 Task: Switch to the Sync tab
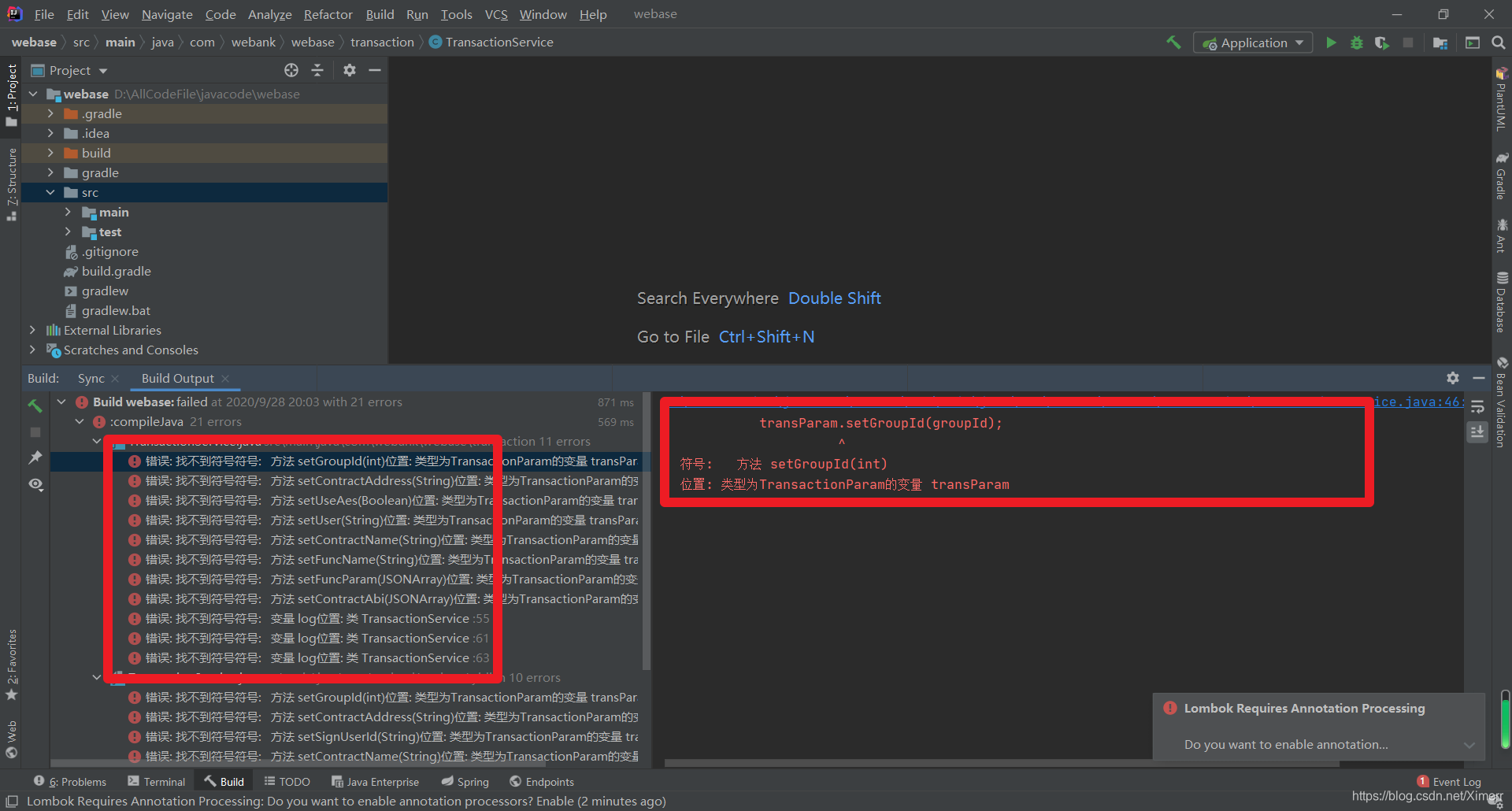(x=91, y=378)
